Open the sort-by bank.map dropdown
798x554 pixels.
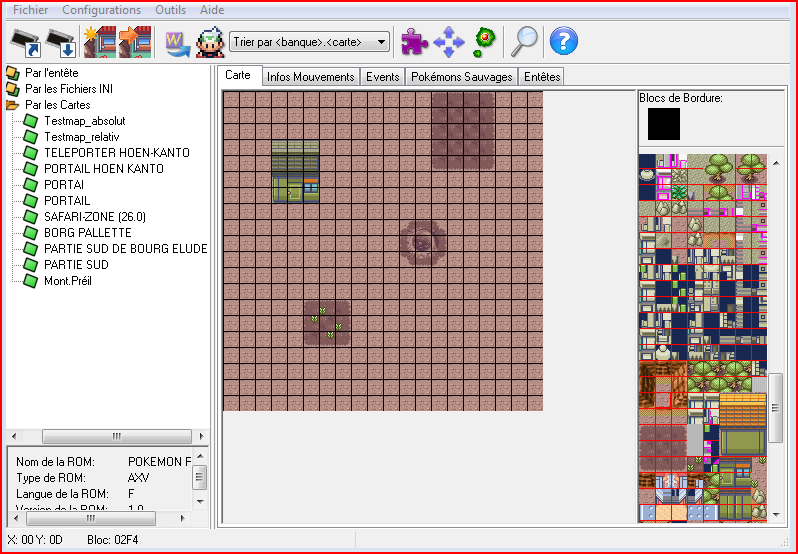[x=309, y=42]
